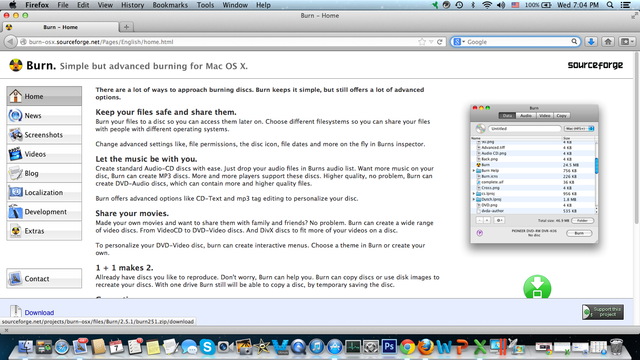Launch Photoshop from the dock
Screen dimensions: 640x360
click(389, 347)
